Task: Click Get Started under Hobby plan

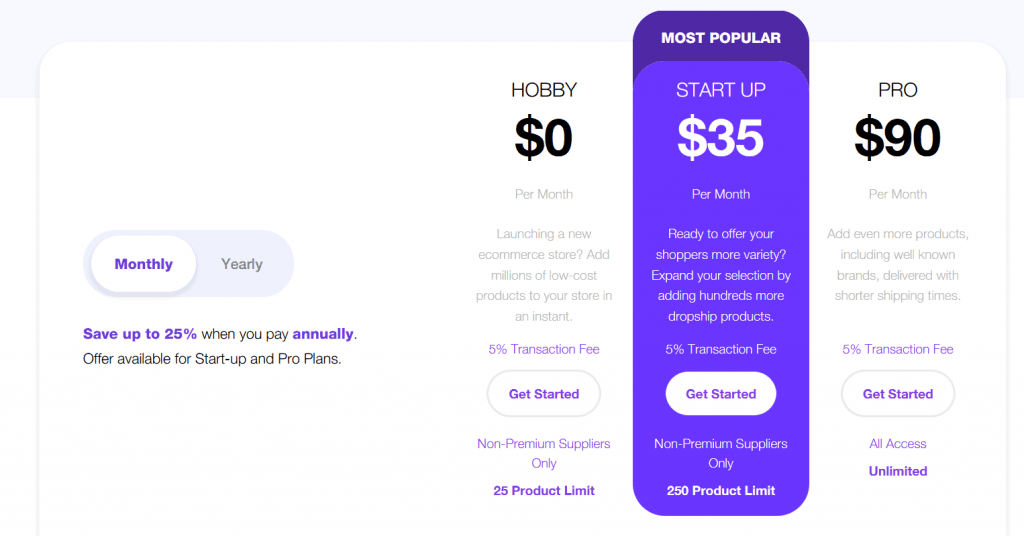Action: (x=543, y=394)
